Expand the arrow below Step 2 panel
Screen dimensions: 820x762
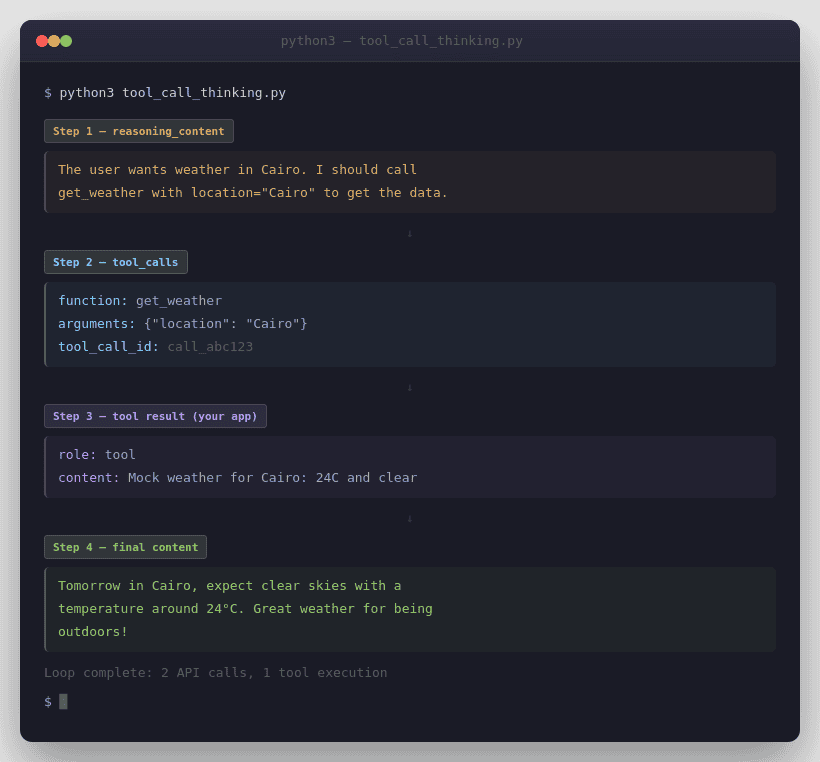[409, 386]
